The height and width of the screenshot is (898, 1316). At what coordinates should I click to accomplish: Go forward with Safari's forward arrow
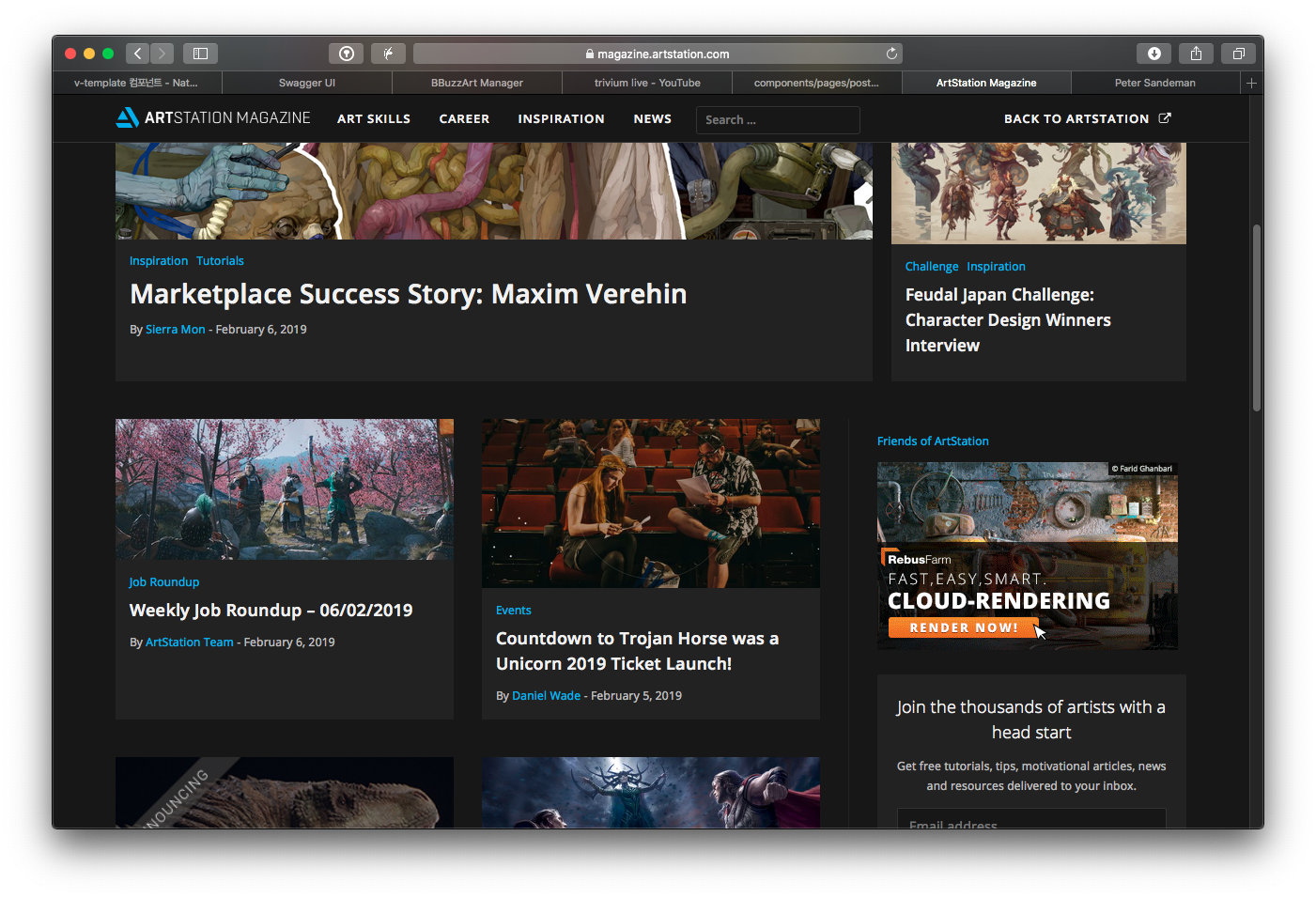(162, 54)
